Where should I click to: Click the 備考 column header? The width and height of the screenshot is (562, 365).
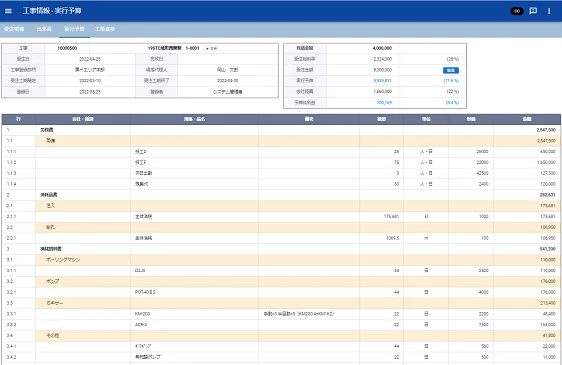click(x=309, y=119)
